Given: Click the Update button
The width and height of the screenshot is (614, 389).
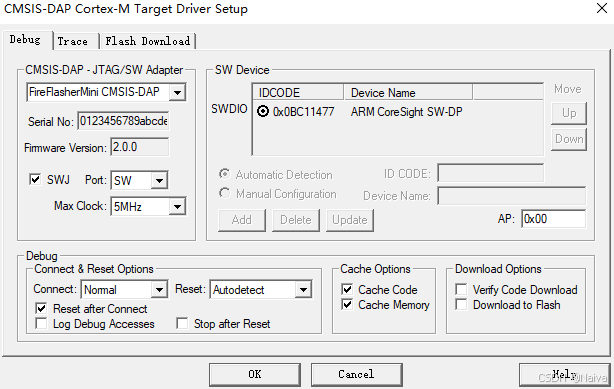Looking at the screenshot, I should (x=350, y=220).
